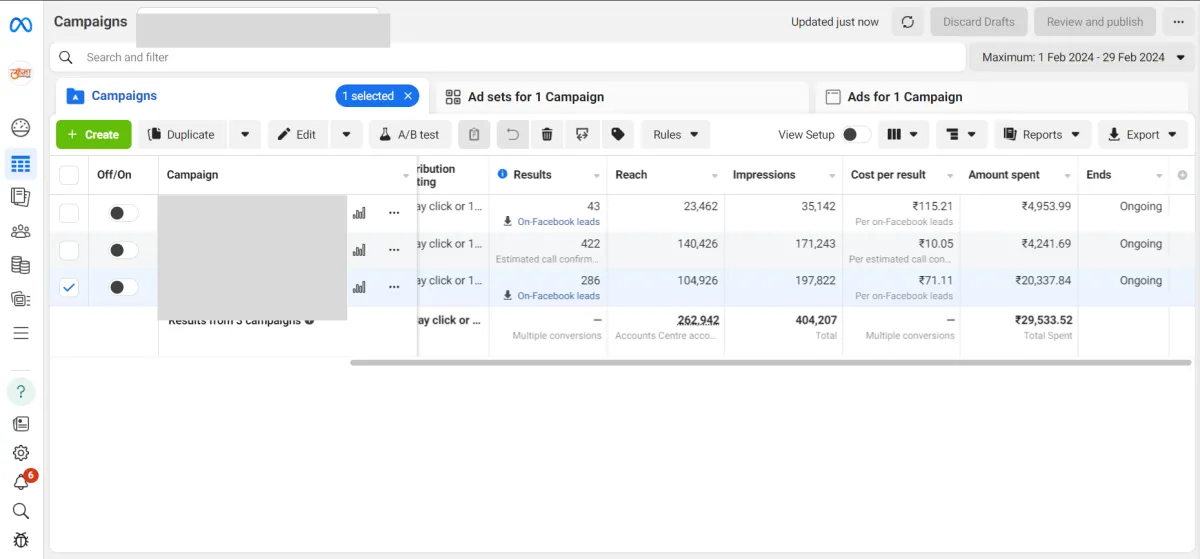The image size is (1200, 559).
Task: Open the Duplicate dropdown arrow
Action: point(245,135)
